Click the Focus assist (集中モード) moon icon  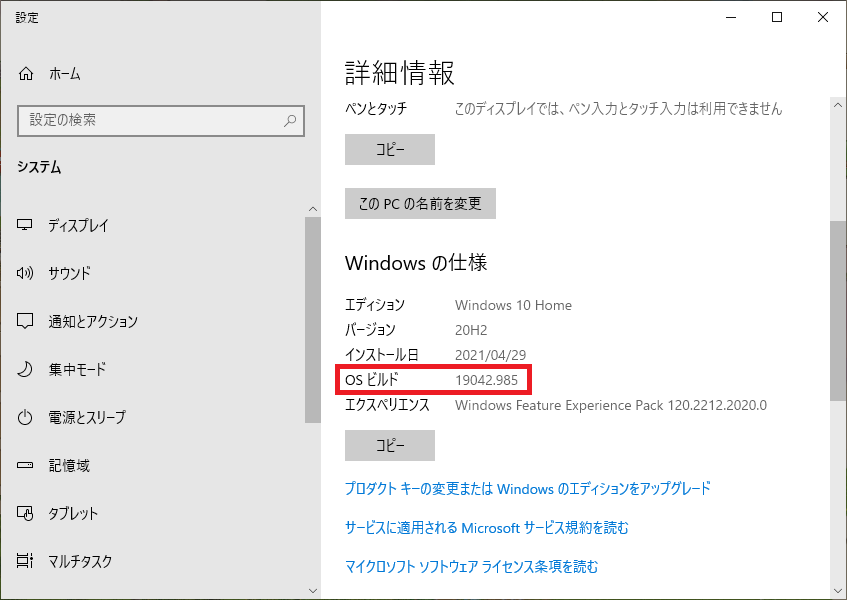point(25,369)
